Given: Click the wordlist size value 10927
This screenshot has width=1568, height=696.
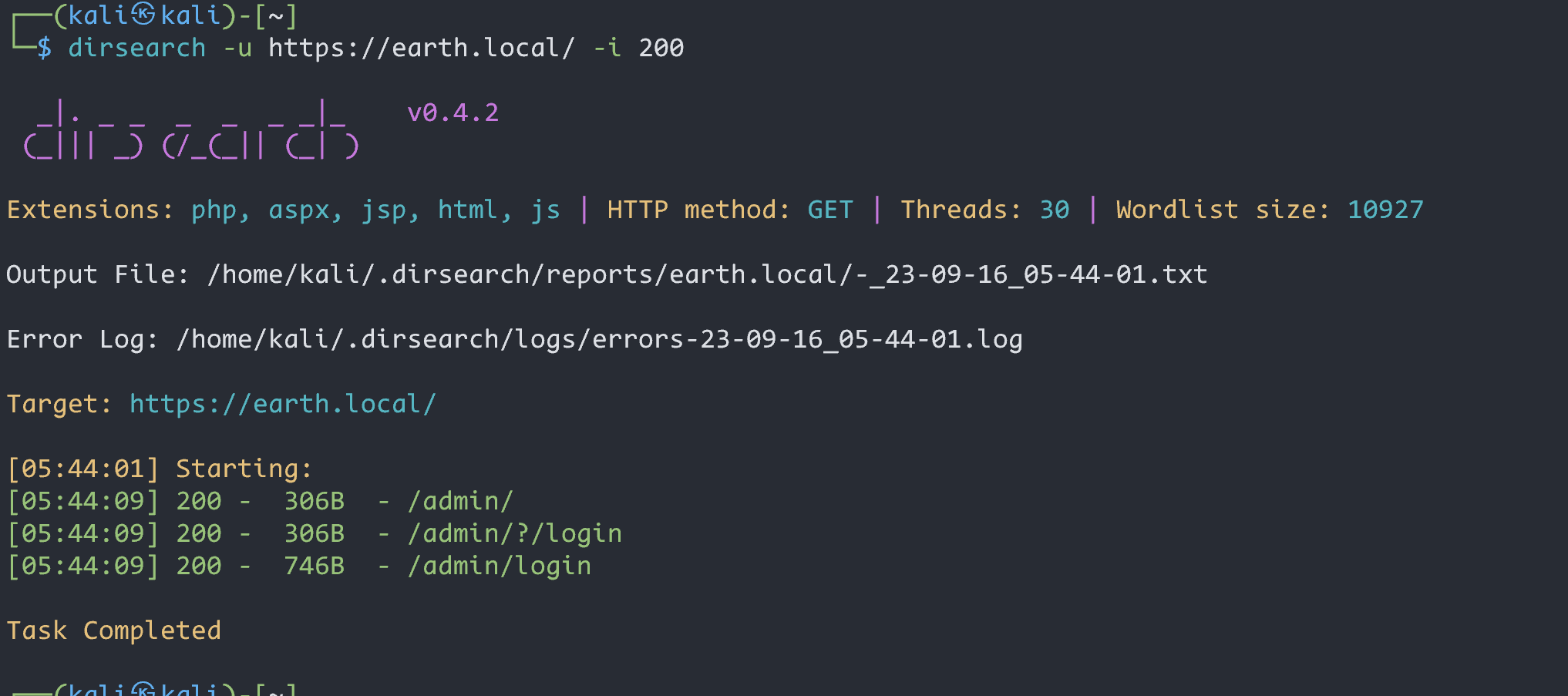Looking at the screenshot, I should [1385, 210].
